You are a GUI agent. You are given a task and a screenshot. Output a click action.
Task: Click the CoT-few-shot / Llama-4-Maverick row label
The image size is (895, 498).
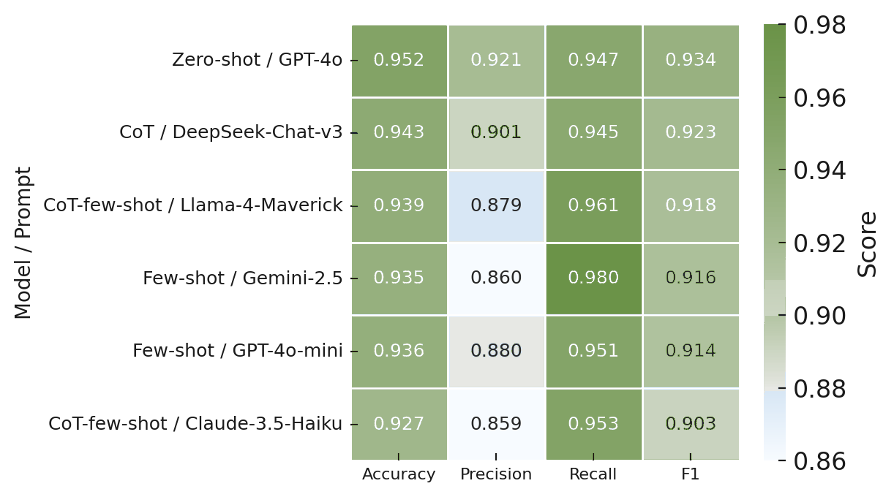point(193,206)
